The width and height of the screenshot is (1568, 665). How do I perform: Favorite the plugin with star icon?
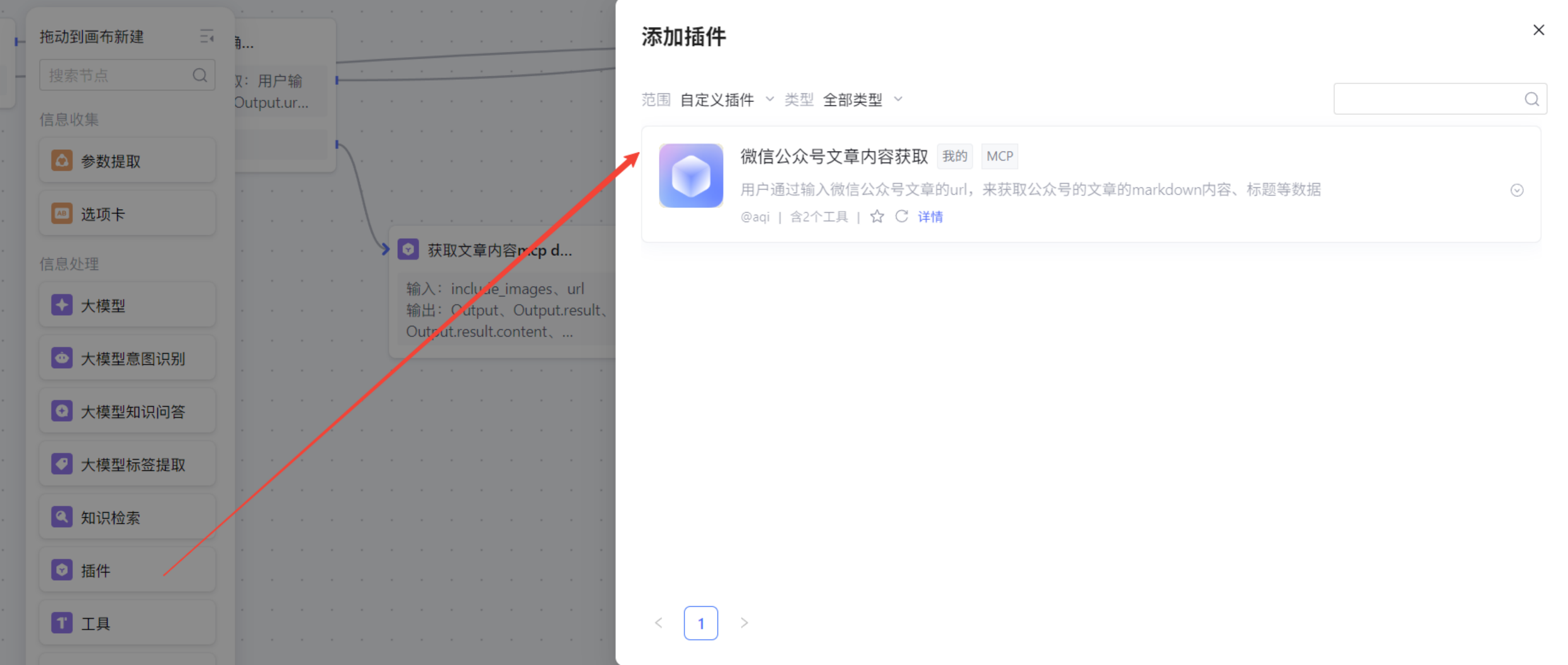(x=877, y=217)
